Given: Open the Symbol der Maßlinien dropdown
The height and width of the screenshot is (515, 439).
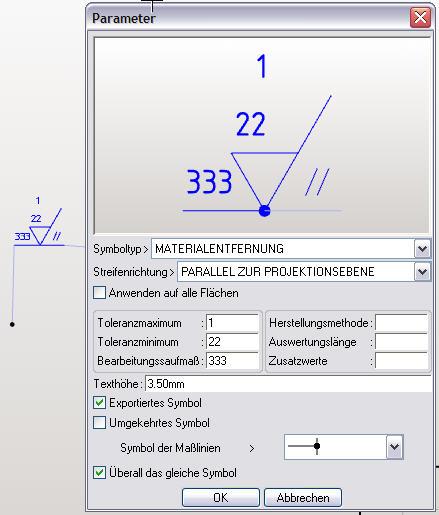Looking at the screenshot, I should 395,447.
